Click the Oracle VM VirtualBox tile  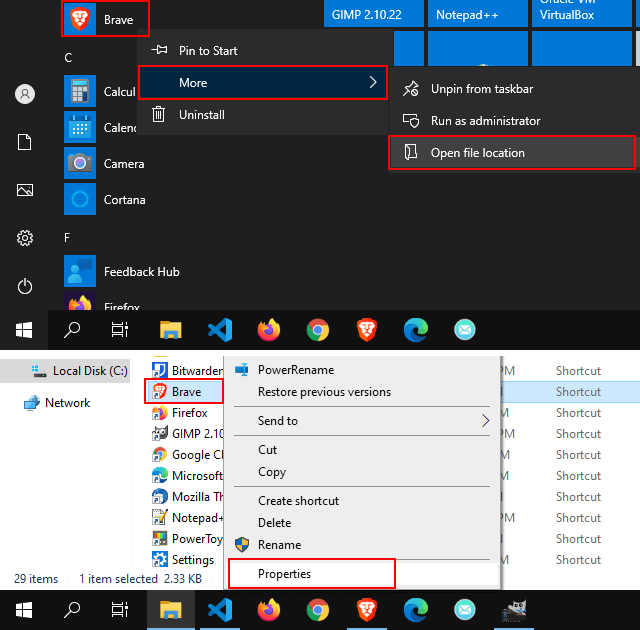[x=582, y=13]
